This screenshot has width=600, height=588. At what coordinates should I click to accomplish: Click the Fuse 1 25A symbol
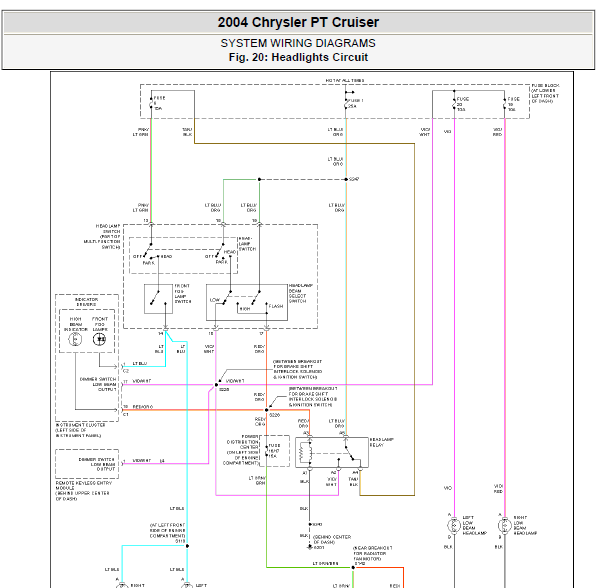pyautogui.click(x=346, y=103)
